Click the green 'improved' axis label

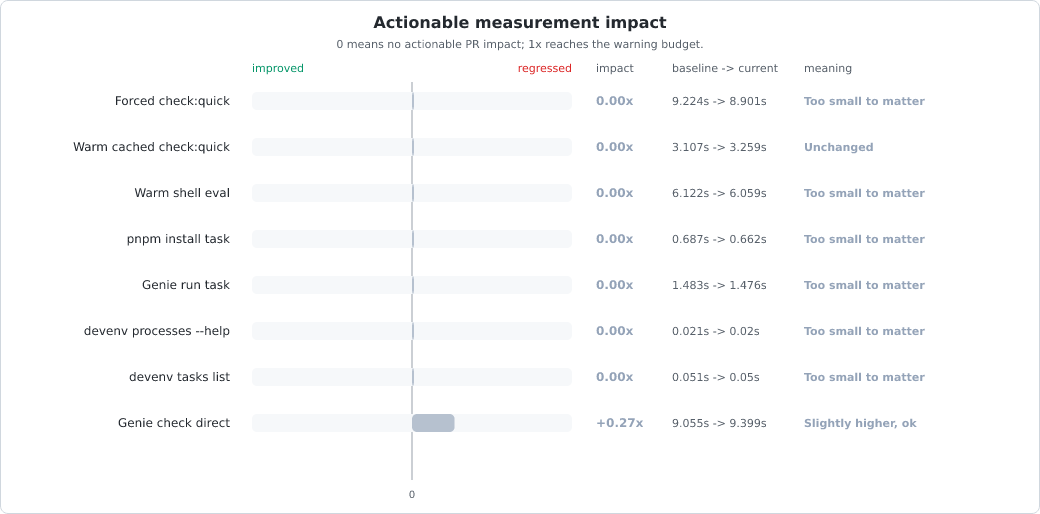coord(278,68)
